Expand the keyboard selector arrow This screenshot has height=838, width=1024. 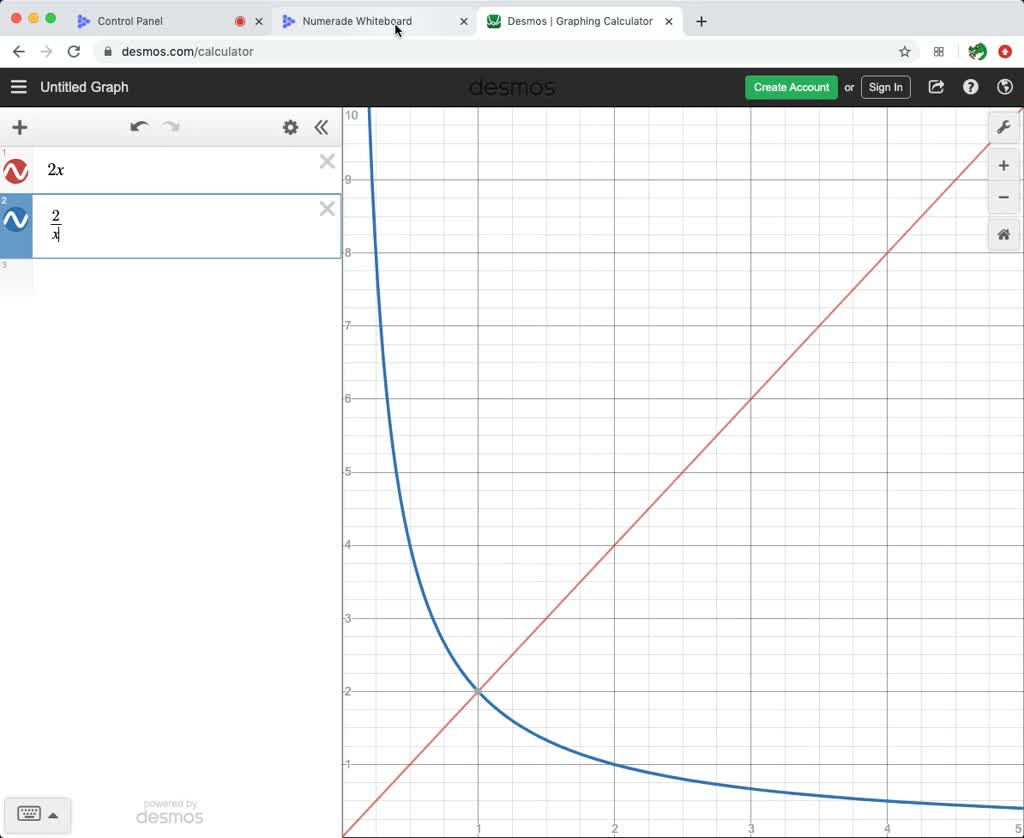pos(55,814)
